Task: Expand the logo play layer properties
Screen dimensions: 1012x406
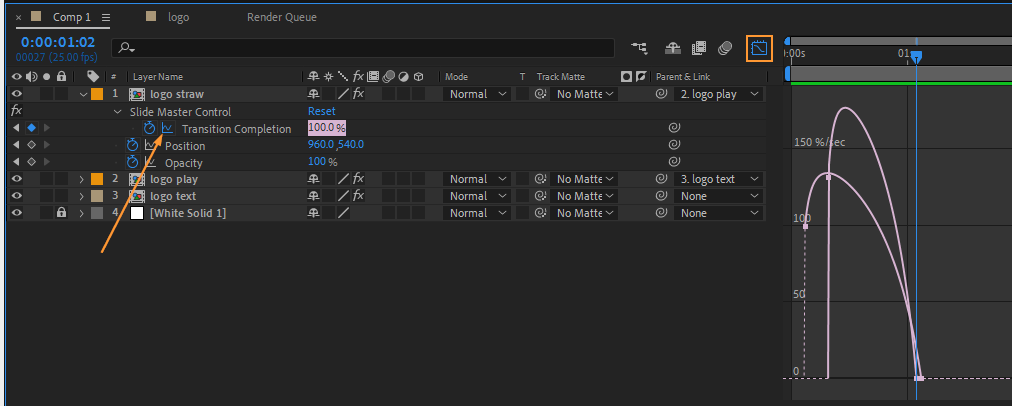Action: [x=82, y=179]
